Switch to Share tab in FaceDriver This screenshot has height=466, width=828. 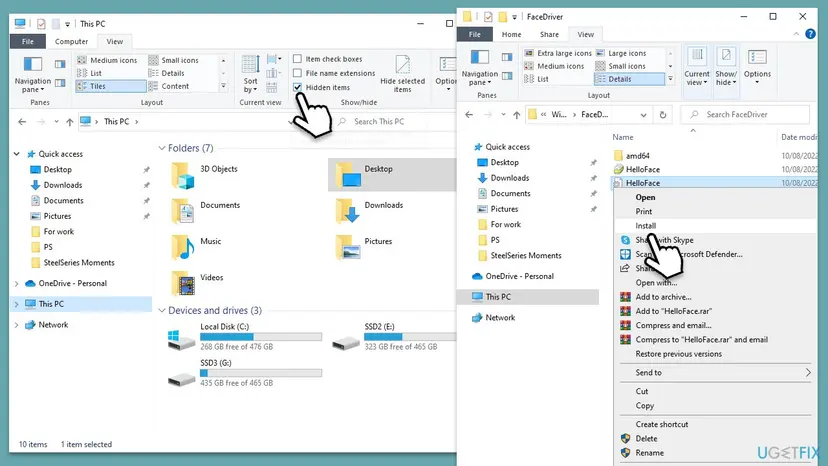(x=549, y=34)
